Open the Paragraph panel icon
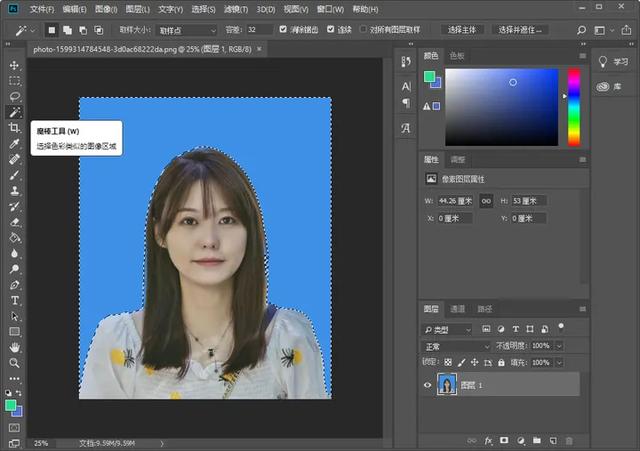This screenshot has height=451, width=640. tap(406, 103)
